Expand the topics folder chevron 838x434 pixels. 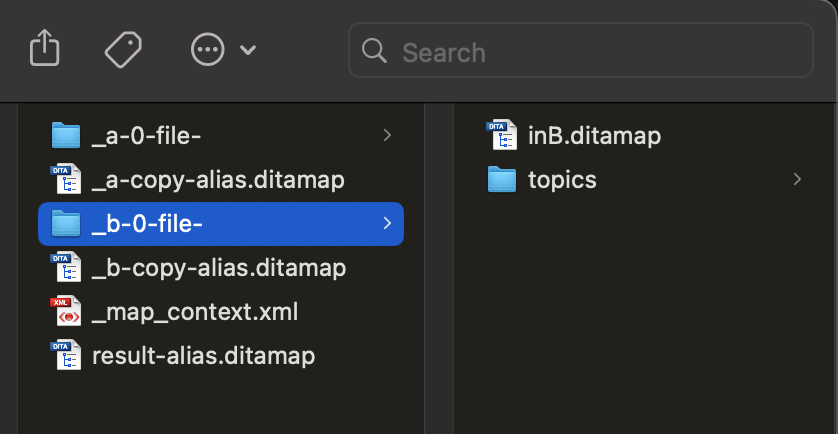click(797, 180)
